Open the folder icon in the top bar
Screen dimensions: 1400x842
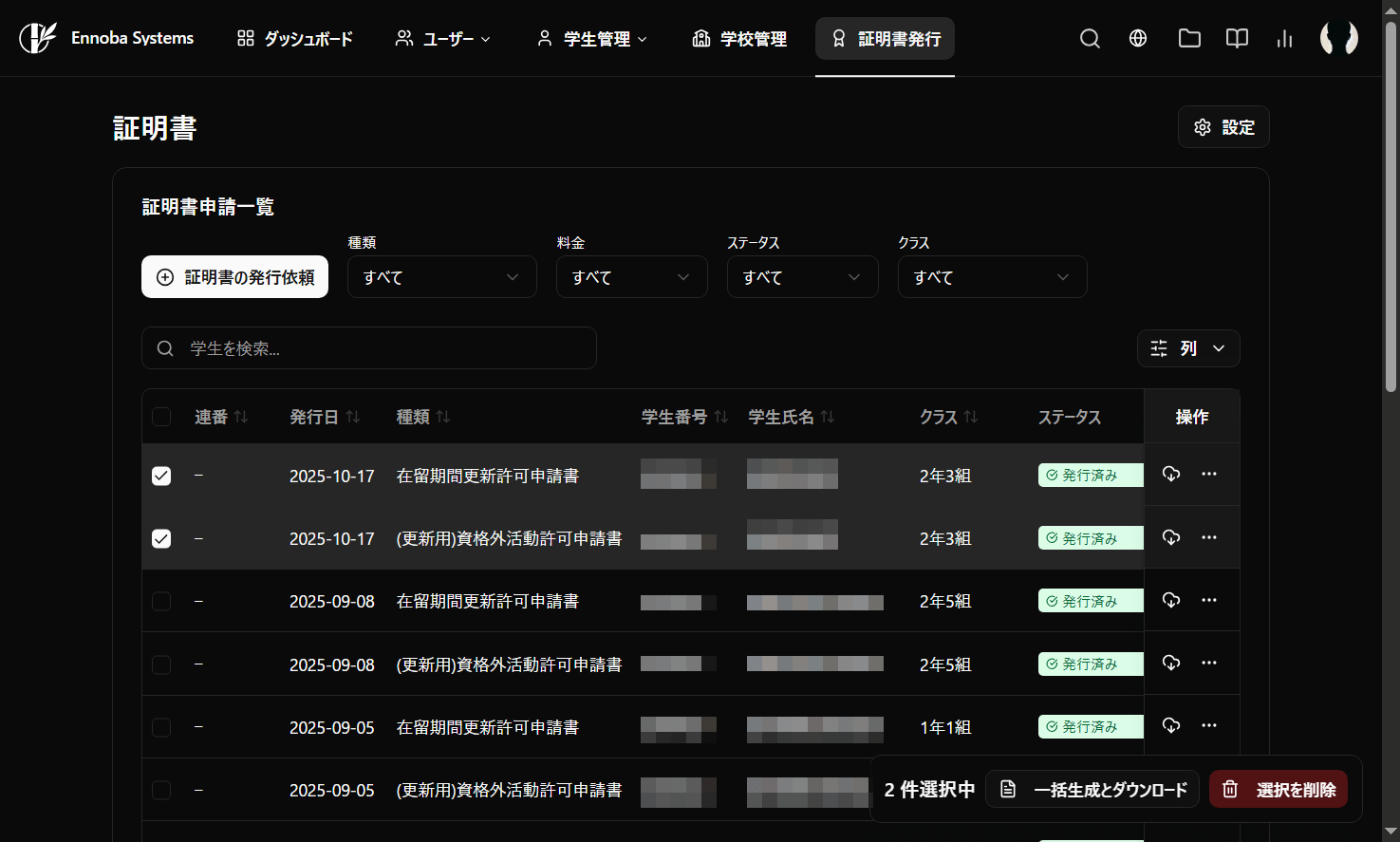[1189, 38]
